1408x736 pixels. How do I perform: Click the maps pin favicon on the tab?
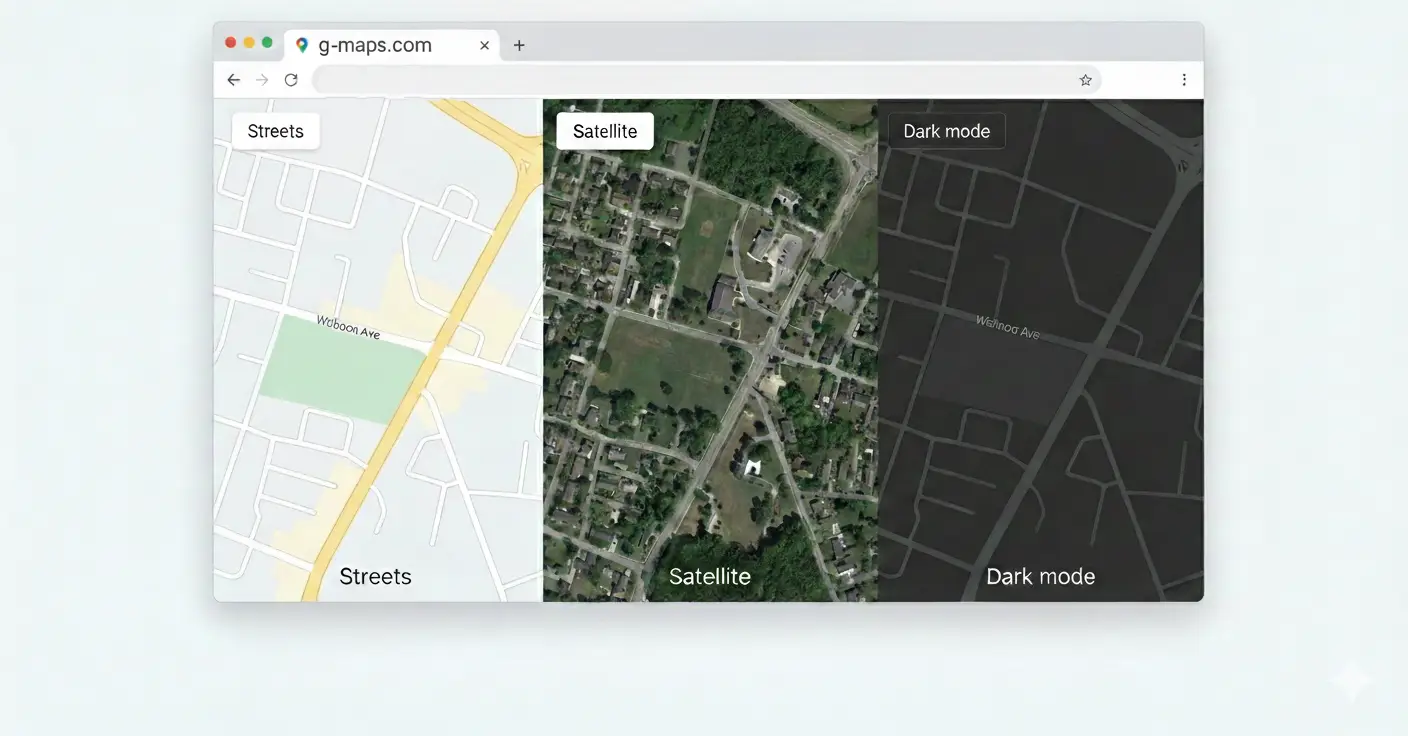click(x=302, y=45)
